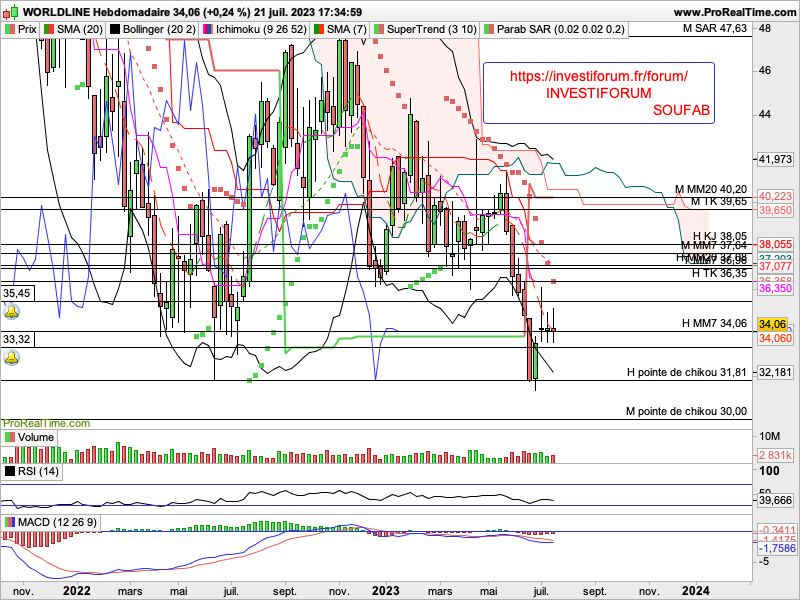Click the RSI panel black icon
The width and height of the screenshot is (800, 600).
[10, 471]
